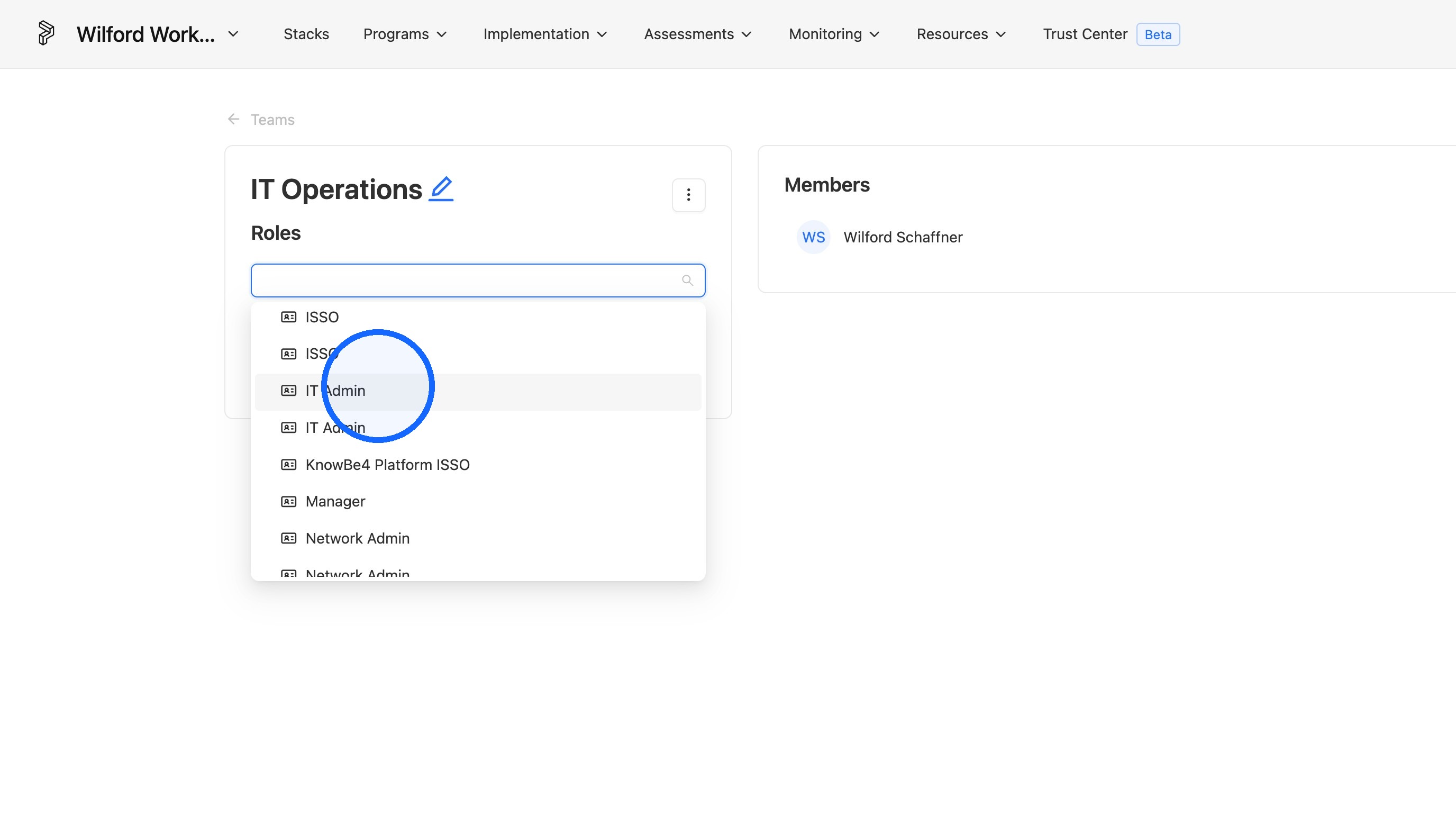
Task: Select member Wilford Schaffner
Action: tap(903, 238)
